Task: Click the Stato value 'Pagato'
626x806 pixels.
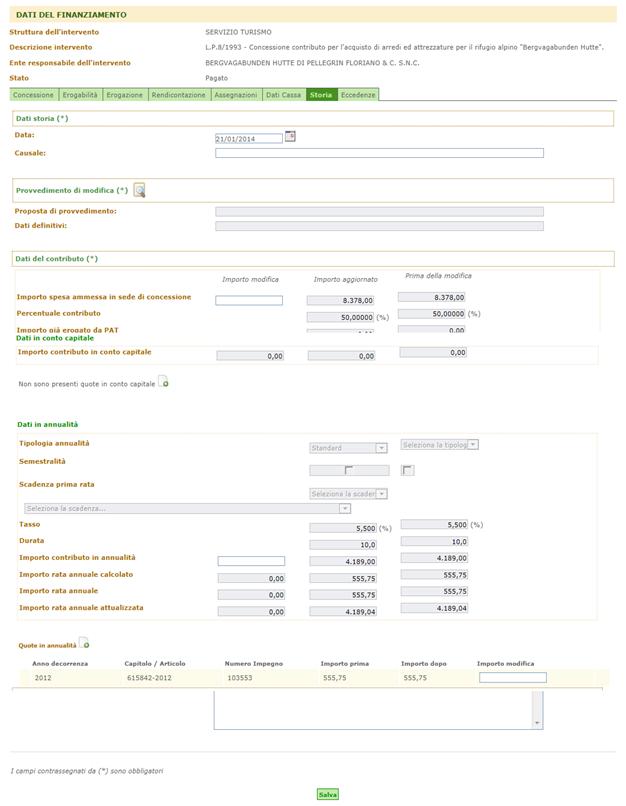Action: [x=216, y=78]
